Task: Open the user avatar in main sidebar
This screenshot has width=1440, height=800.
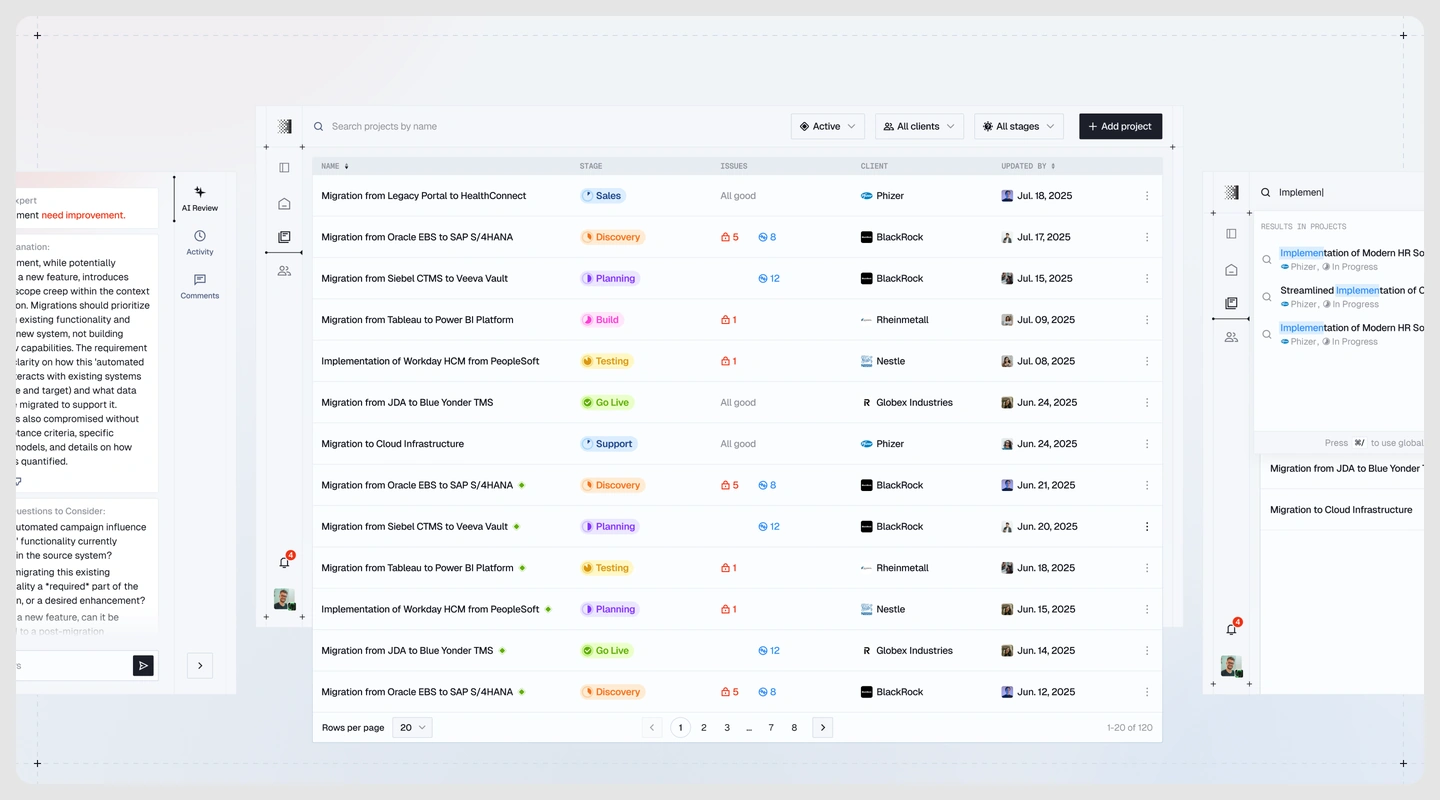Action: coord(284,598)
